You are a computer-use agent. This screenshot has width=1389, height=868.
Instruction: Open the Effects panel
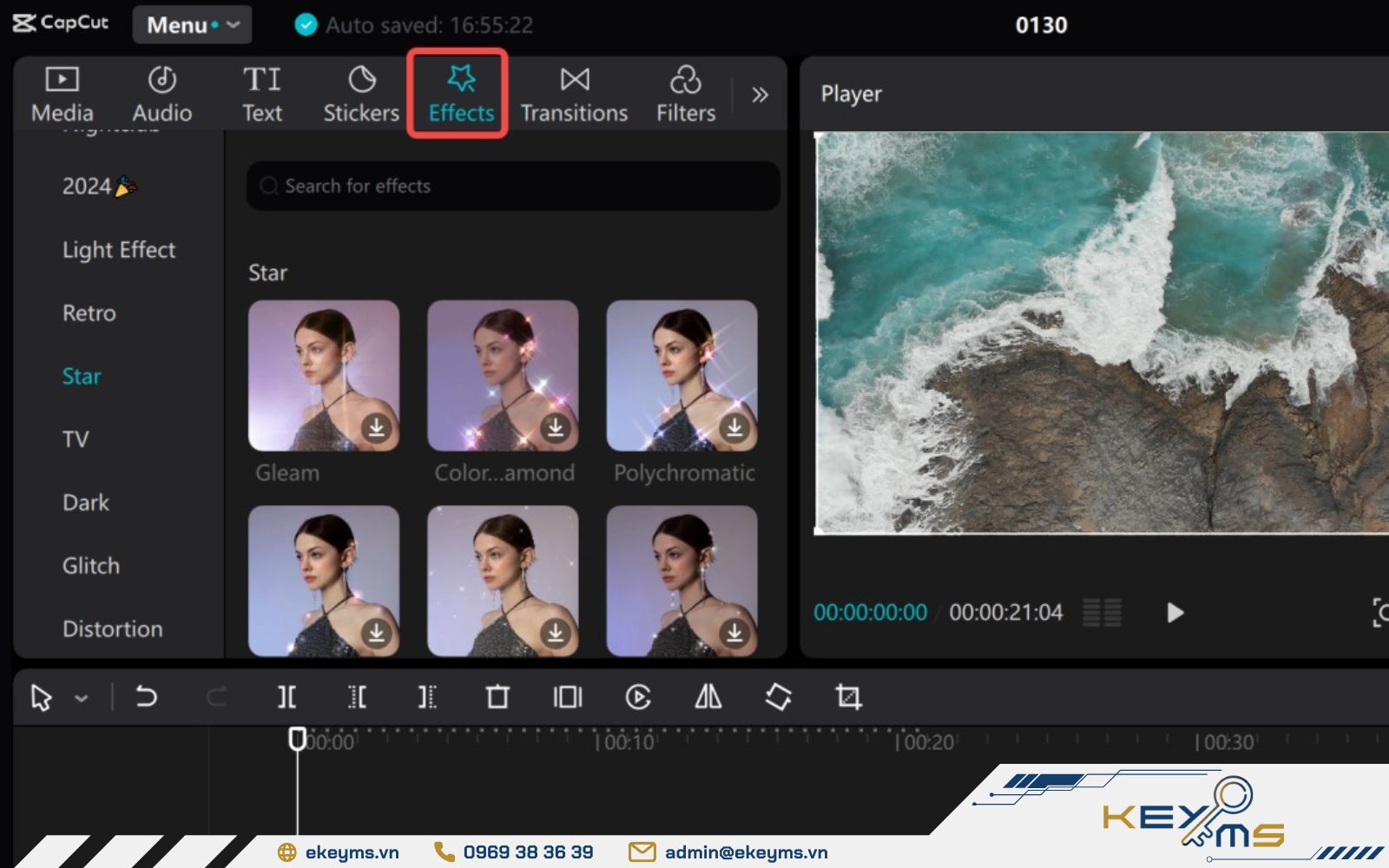[458, 94]
